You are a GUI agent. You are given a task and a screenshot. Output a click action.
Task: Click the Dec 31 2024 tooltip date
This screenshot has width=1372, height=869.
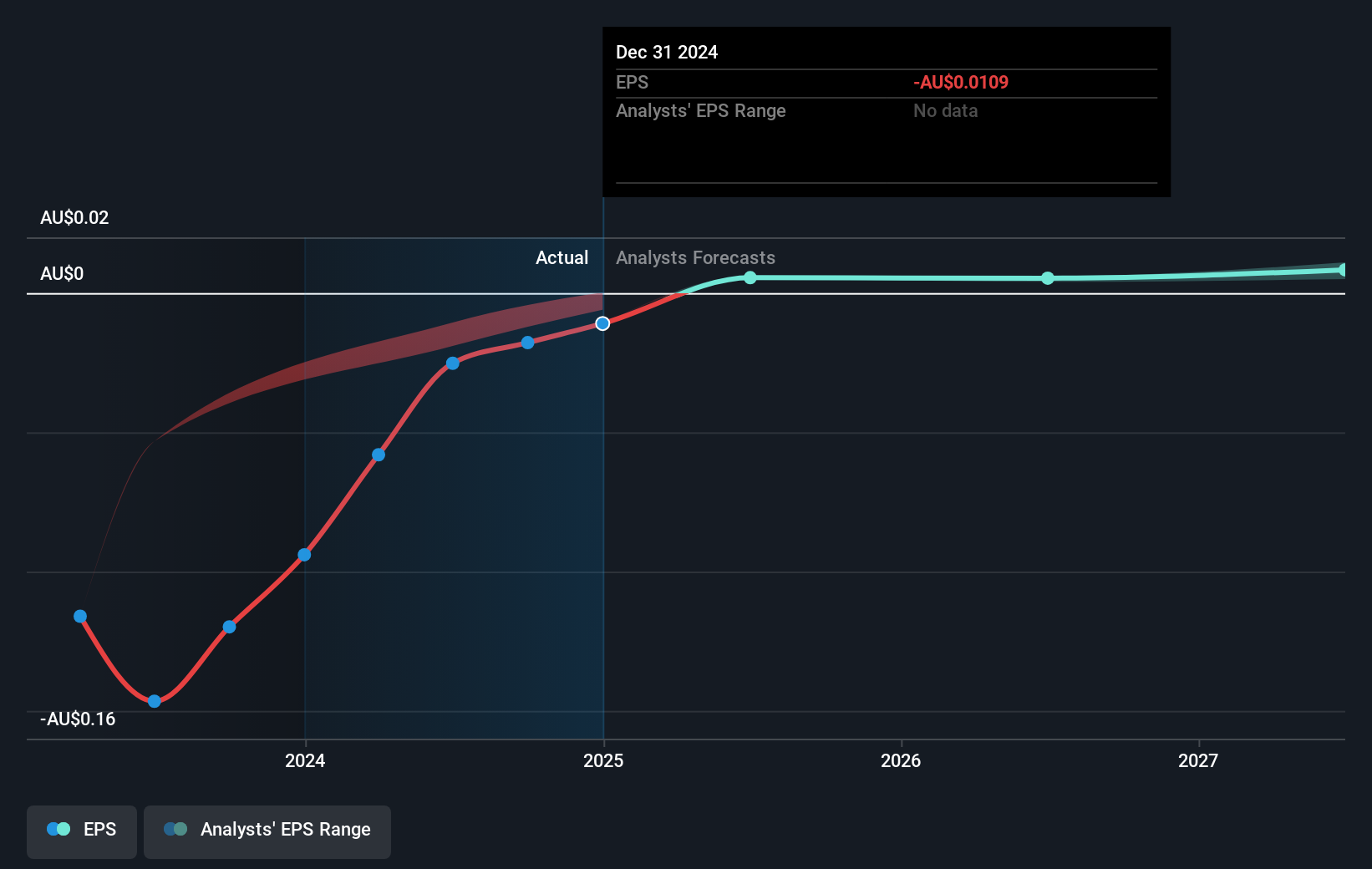(667, 53)
